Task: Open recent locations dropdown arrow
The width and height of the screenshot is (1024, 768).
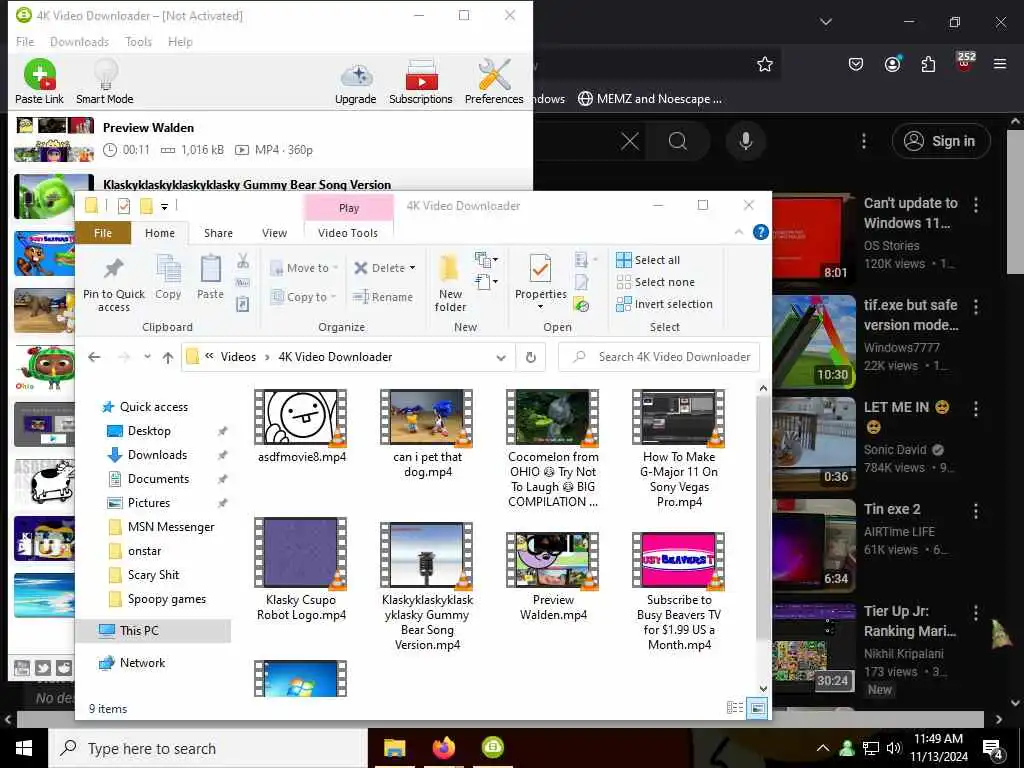Action: [148, 357]
